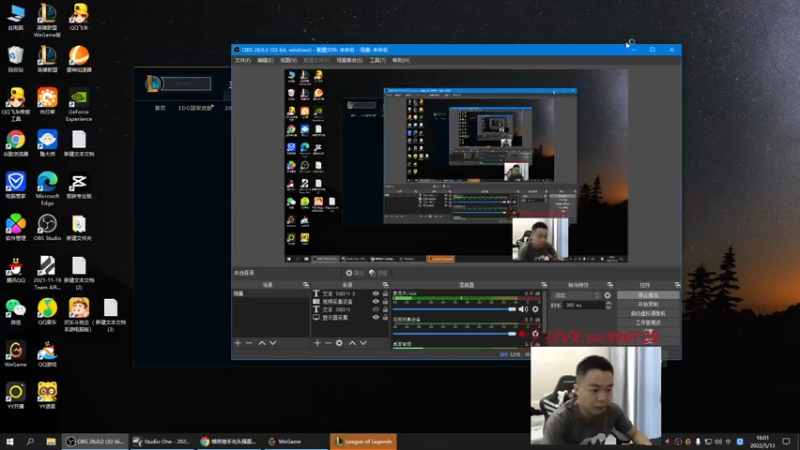Toggle lock on 文本 (GDI+) source
The image size is (800, 450).
tap(385, 309)
